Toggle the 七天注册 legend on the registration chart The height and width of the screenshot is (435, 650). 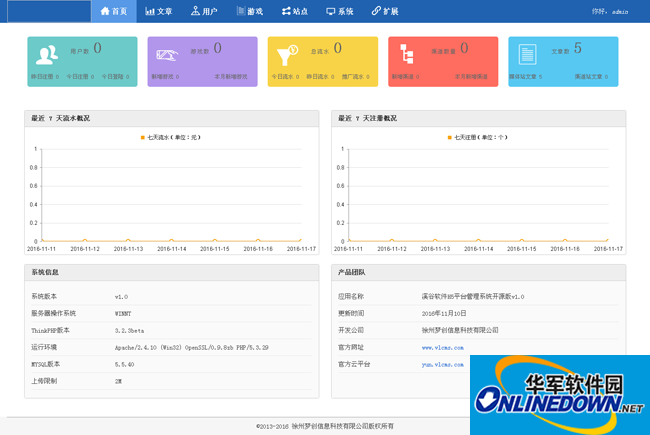[478, 137]
